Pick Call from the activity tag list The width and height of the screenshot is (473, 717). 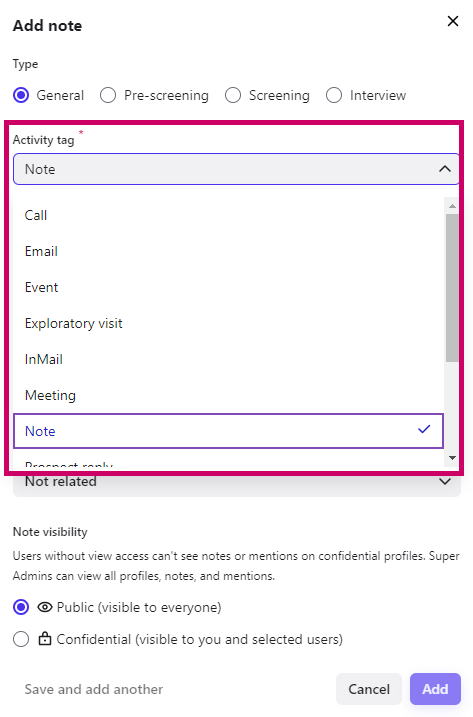coord(228,215)
